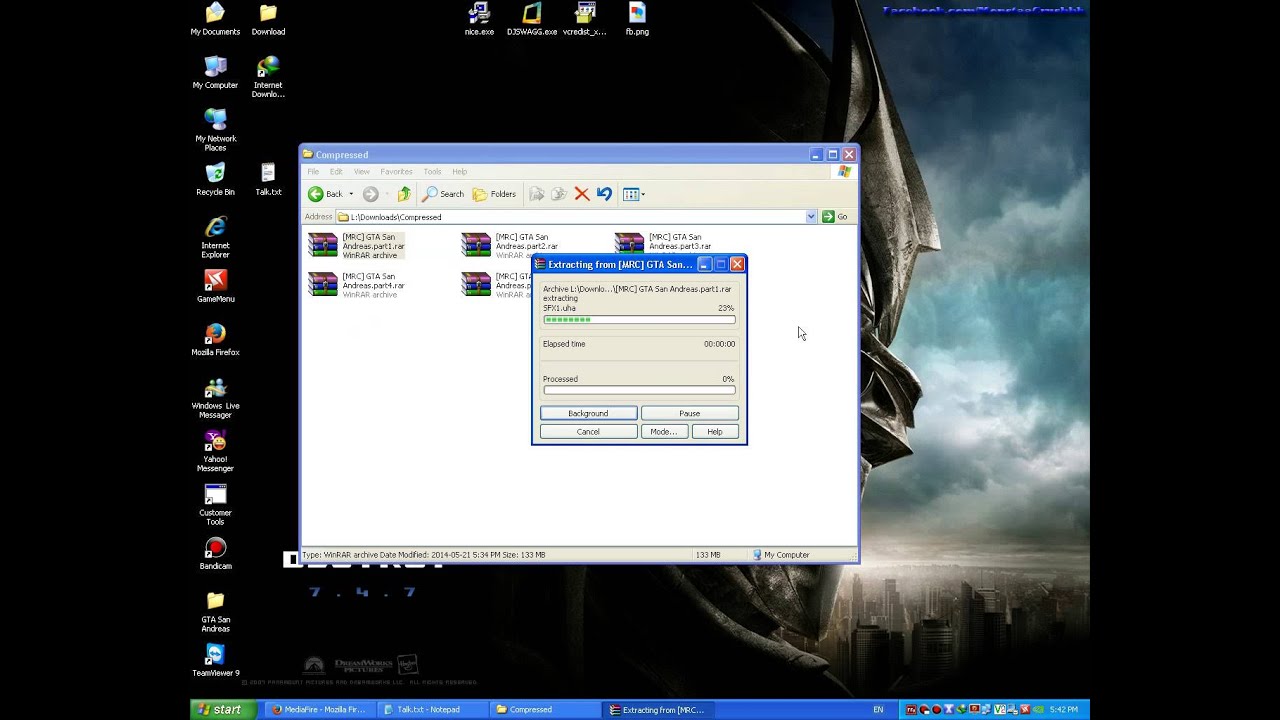Click the Processed total progress bar
Image resolution: width=1280 pixels, height=720 pixels.
pos(639,390)
